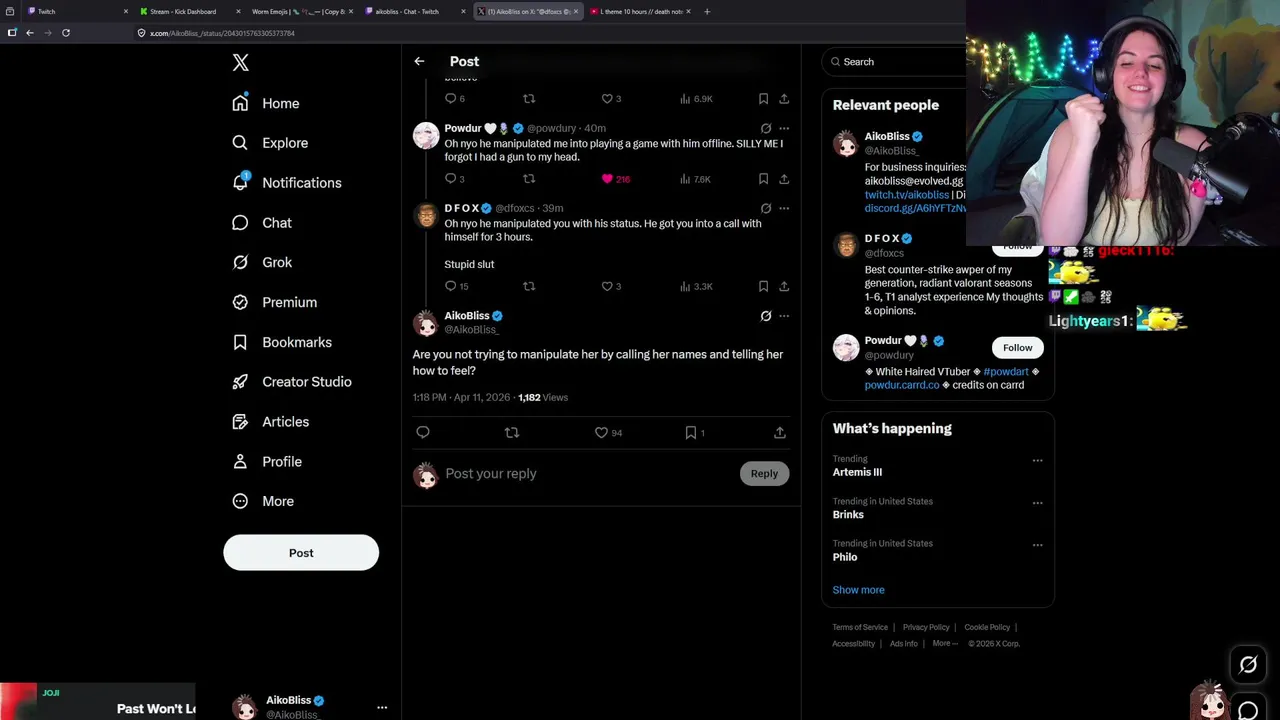Click the Search box
Image resolution: width=1280 pixels, height=720 pixels.
click(895, 62)
